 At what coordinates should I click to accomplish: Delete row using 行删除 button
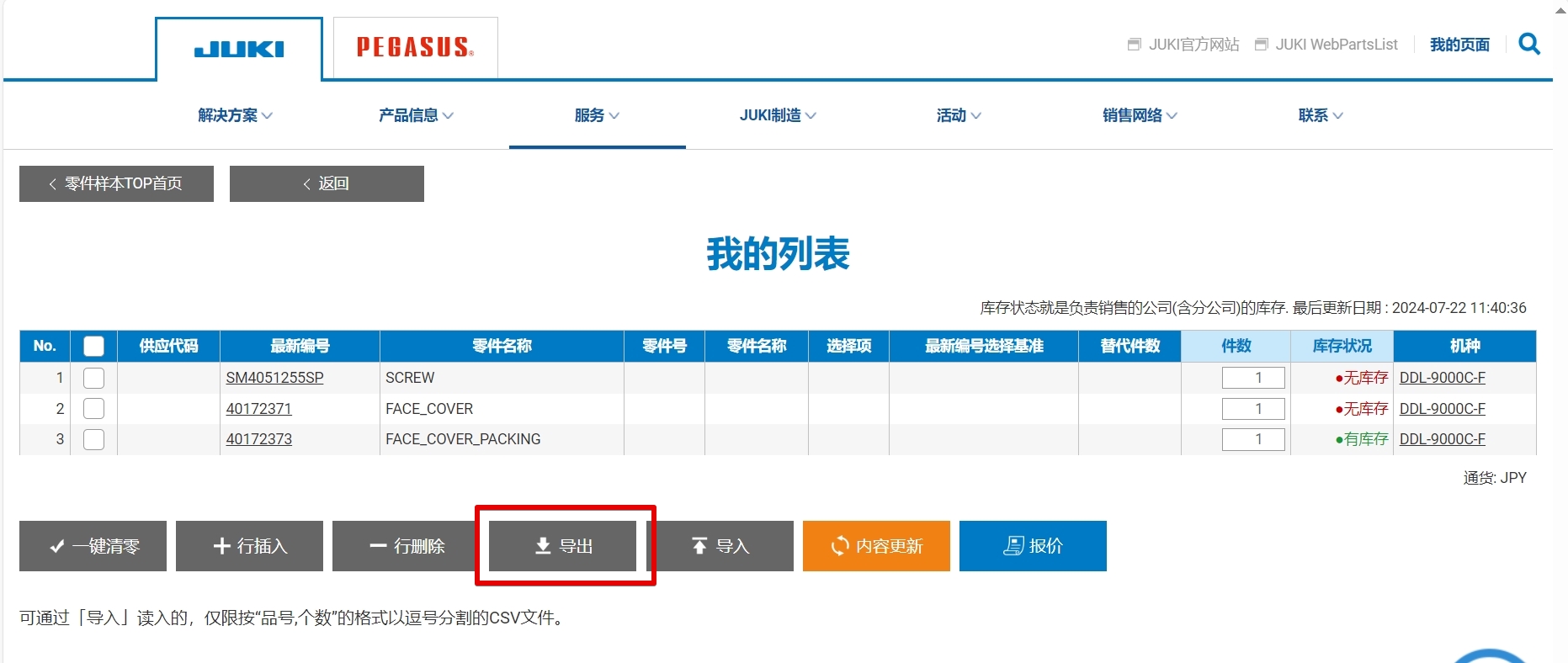(406, 546)
